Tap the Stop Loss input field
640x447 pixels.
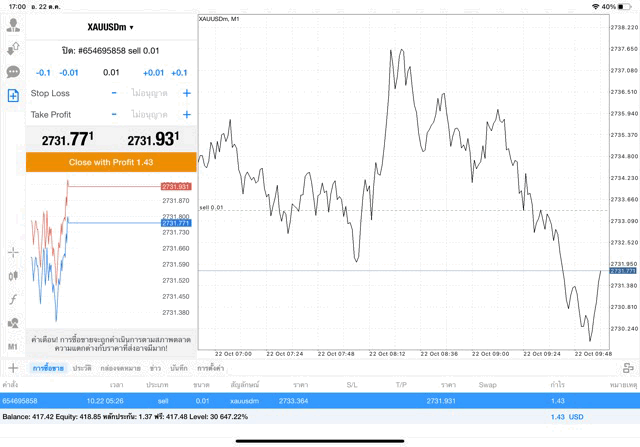click(x=150, y=93)
